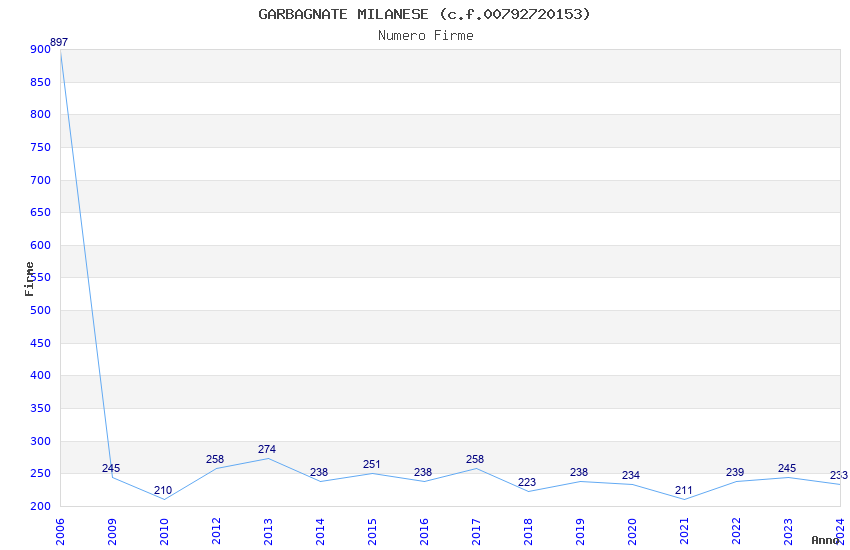The width and height of the screenshot is (850, 550).
Task: Select the 2024 year label on x-axis
Action: click(840, 532)
